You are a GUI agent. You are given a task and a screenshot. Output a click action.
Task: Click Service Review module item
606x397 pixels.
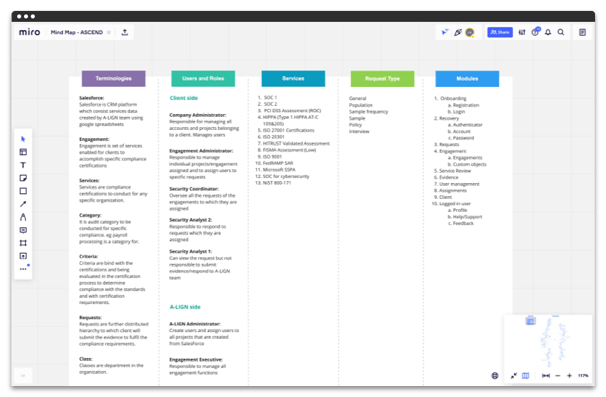click(x=455, y=171)
